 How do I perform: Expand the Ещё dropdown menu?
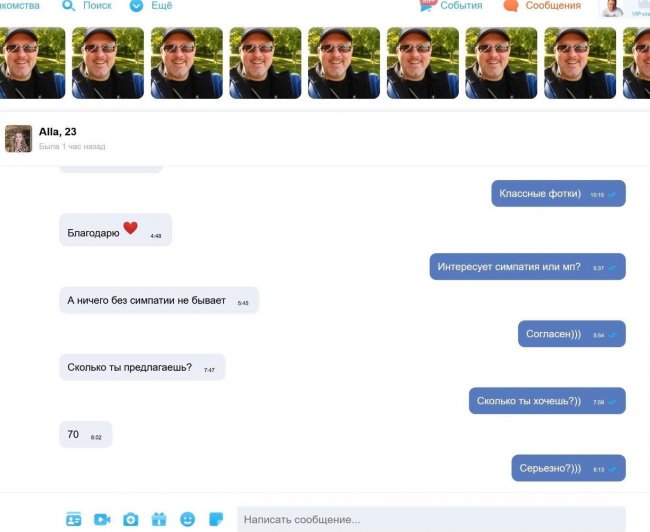point(151,5)
